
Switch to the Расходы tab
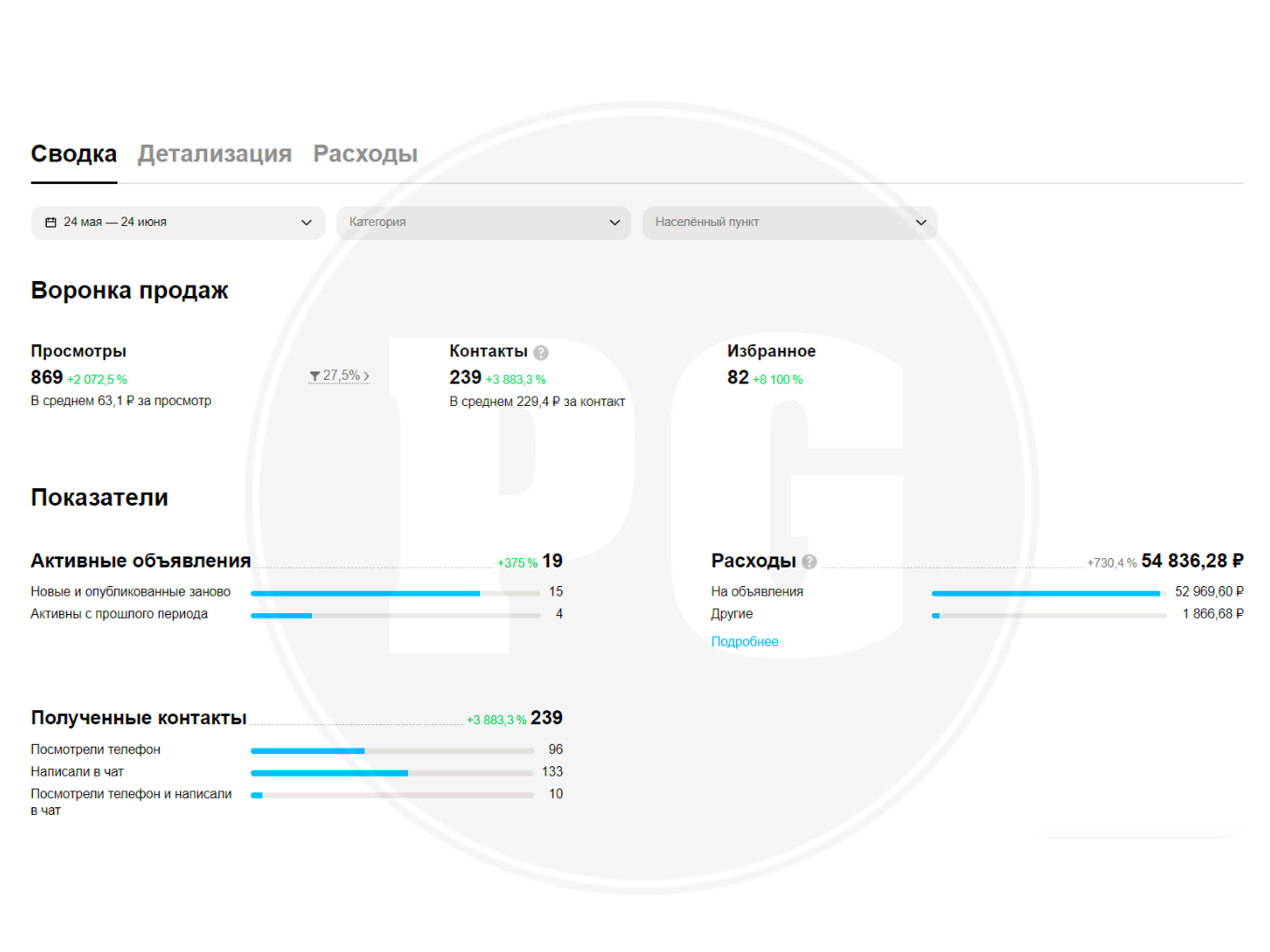365,154
